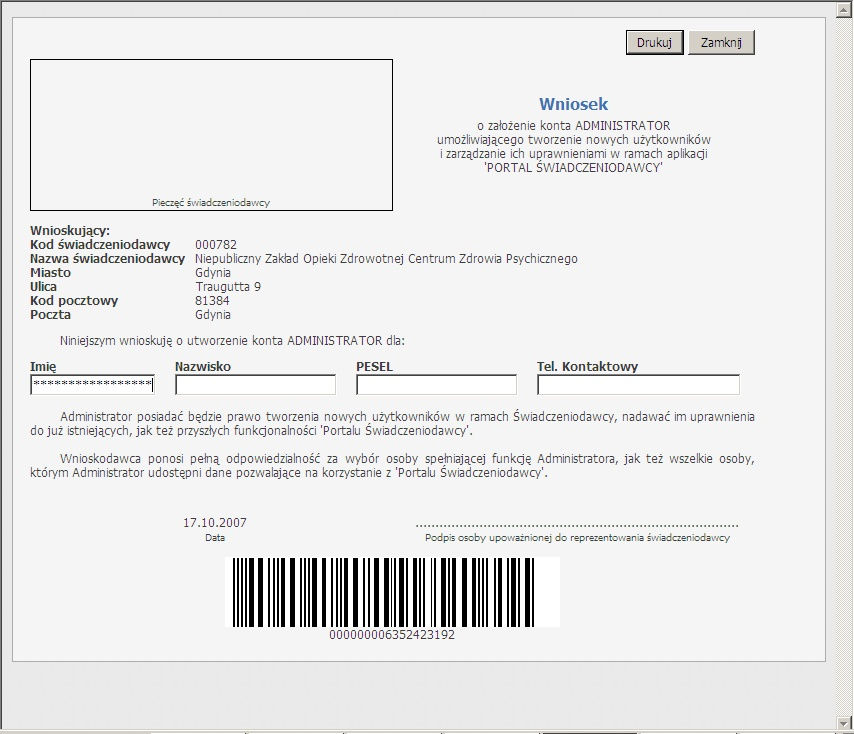854x734 pixels.
Task: Click the 'Podpis osoby upoważnionej' caption
Action: point(577,538)
